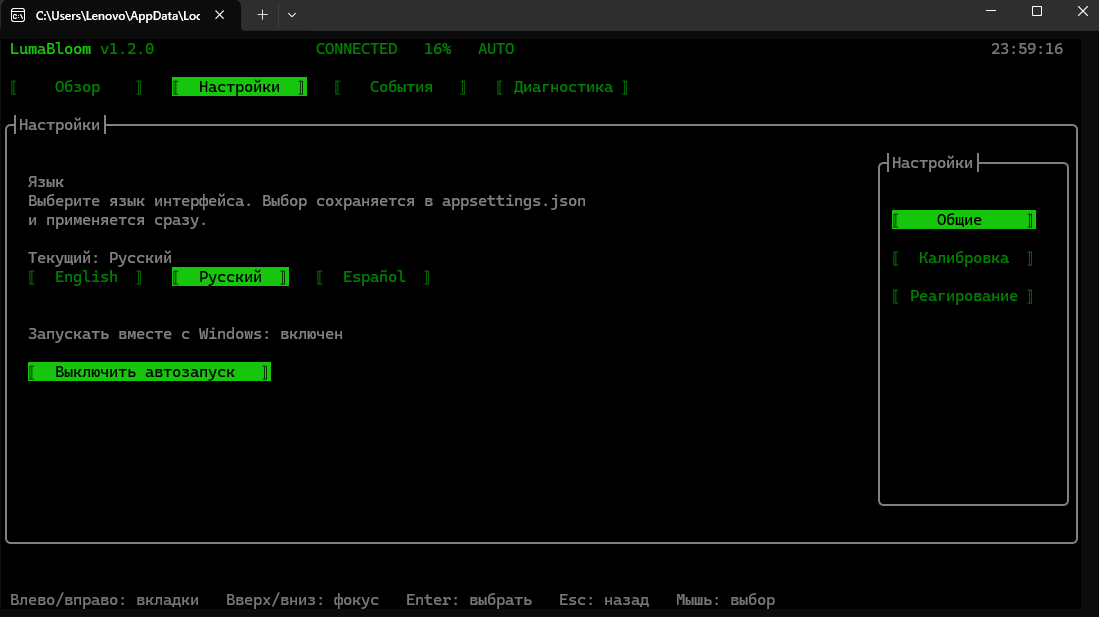This screenshot has width=1099, height=617.
Task: Open Общие settings section
Action: click(964, 220)
